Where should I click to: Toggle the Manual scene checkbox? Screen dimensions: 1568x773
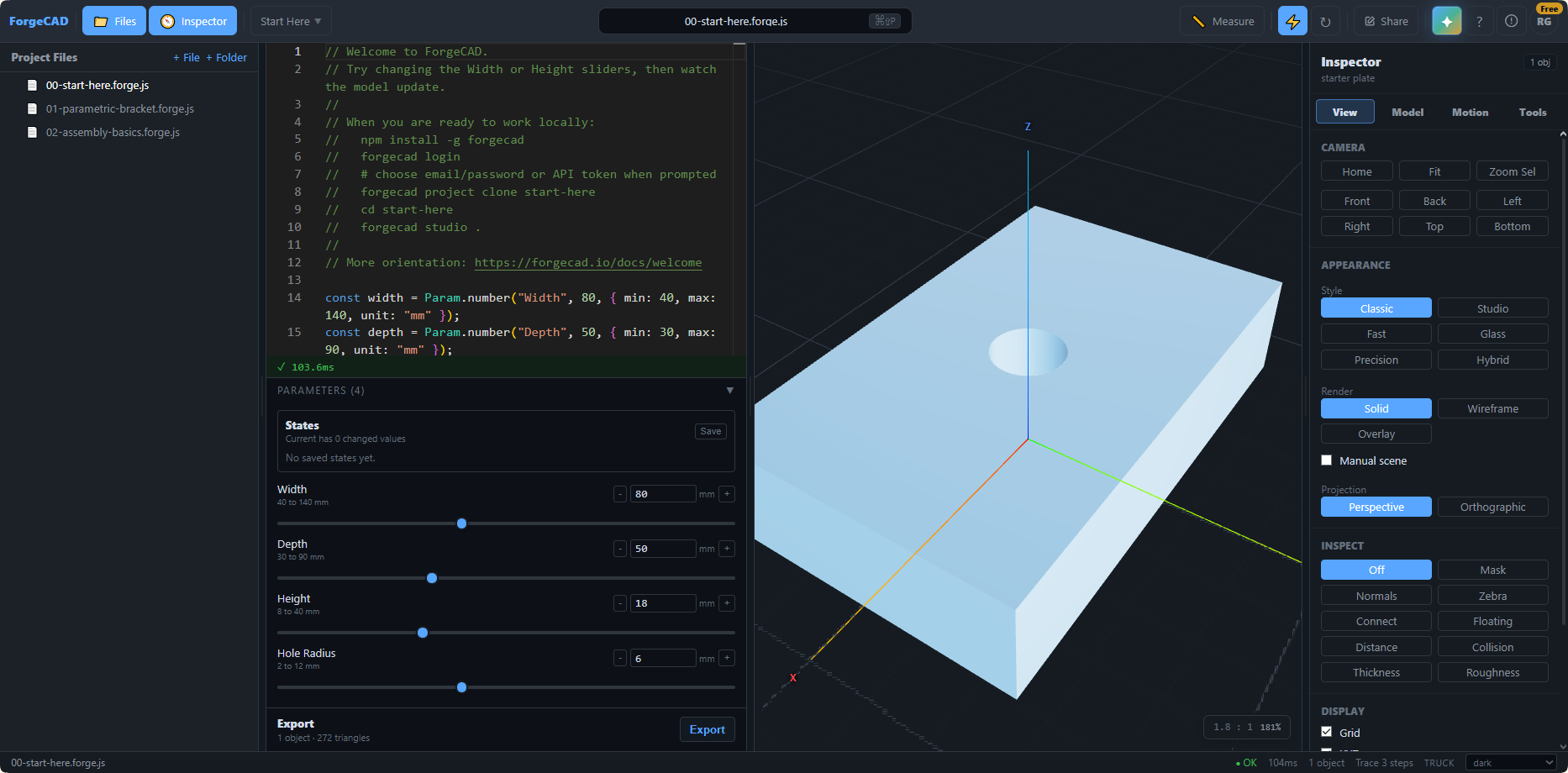(1327, 460)
